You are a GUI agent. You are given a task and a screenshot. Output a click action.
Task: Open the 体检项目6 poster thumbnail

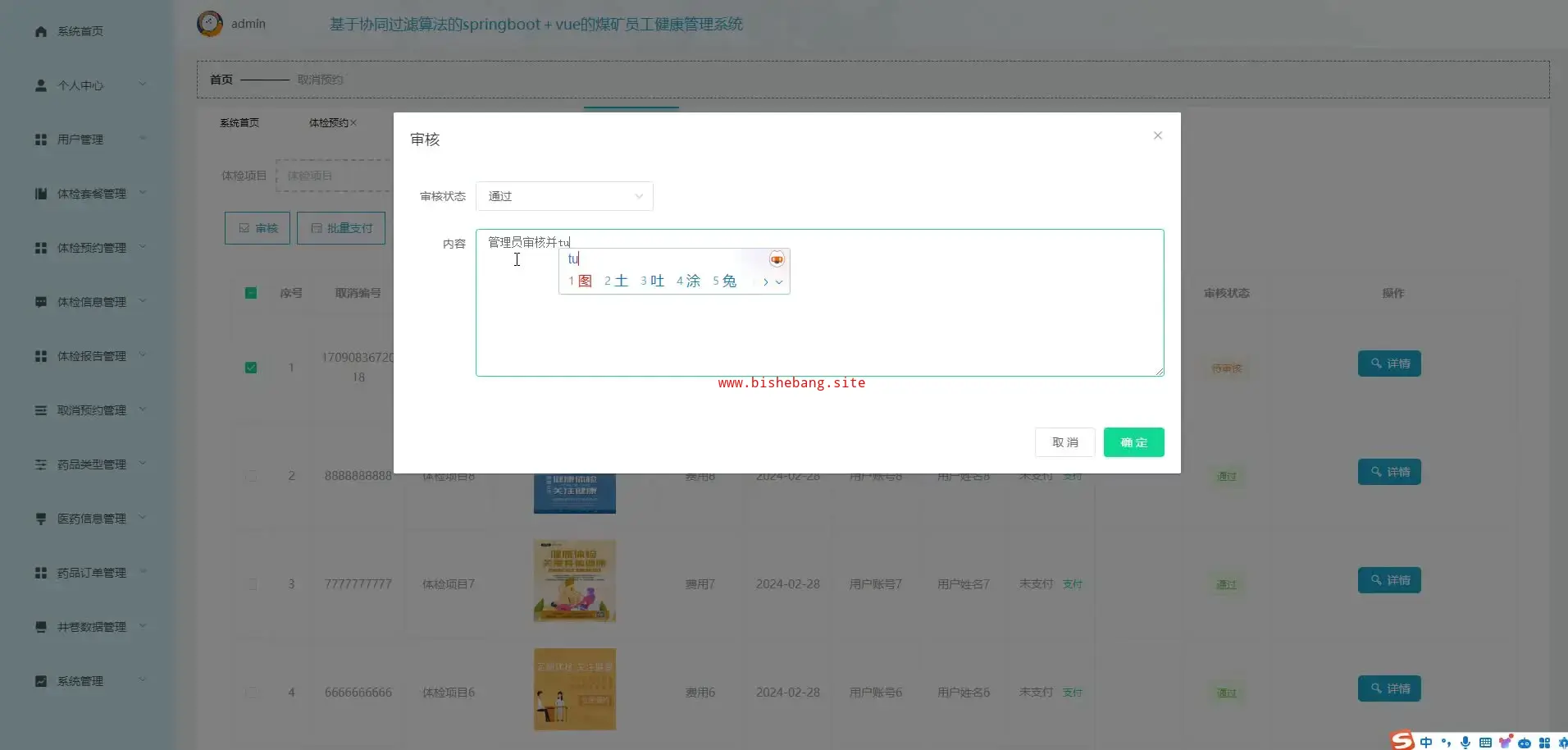[575, 689]
